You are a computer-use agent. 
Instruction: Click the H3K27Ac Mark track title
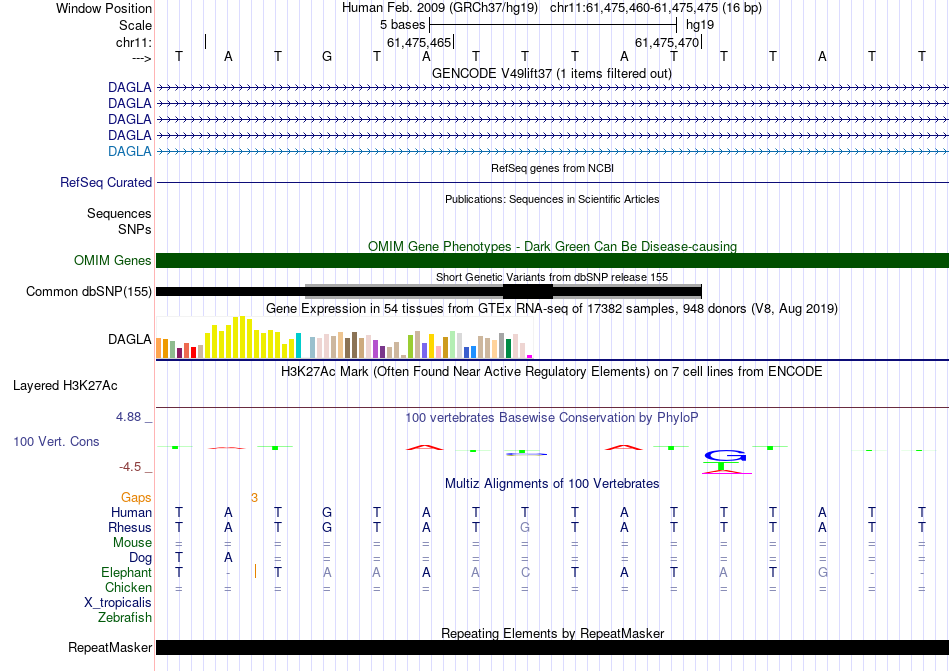pos(552,371)
